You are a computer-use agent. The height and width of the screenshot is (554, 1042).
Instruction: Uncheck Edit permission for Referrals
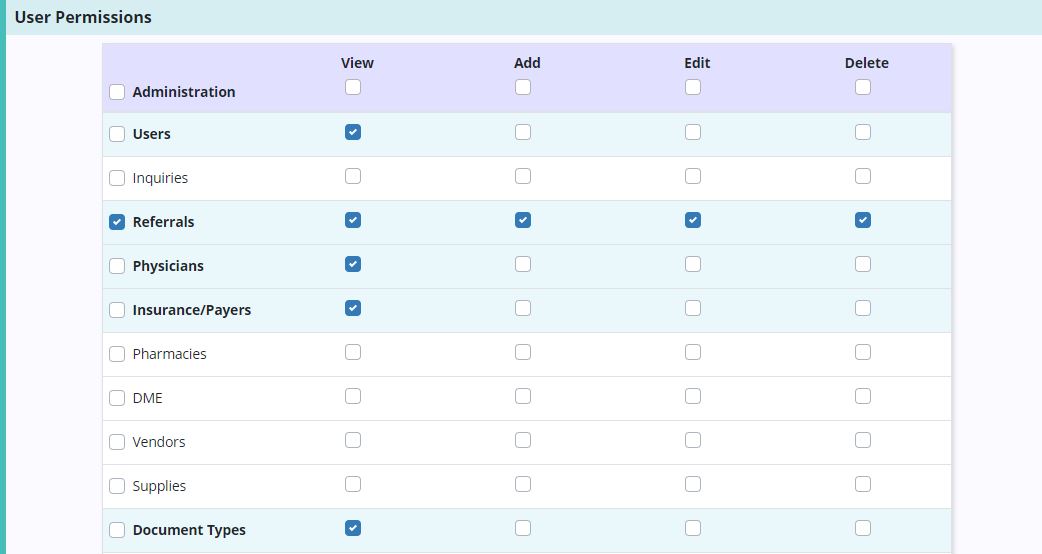tap(693, 220)
